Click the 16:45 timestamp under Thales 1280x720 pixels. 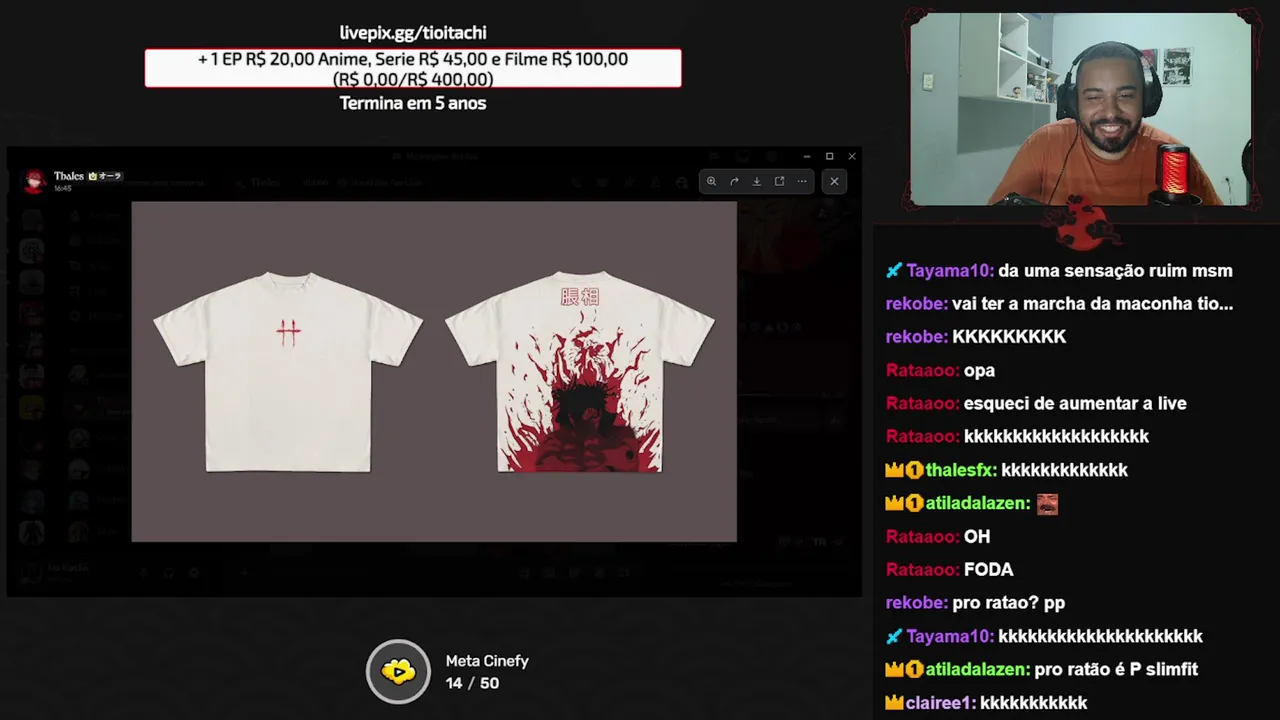[62, 188]
